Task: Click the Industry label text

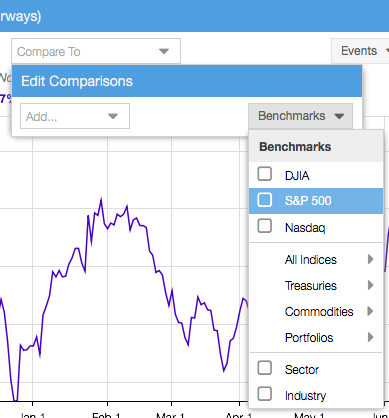Action: (x=305, y=396)
